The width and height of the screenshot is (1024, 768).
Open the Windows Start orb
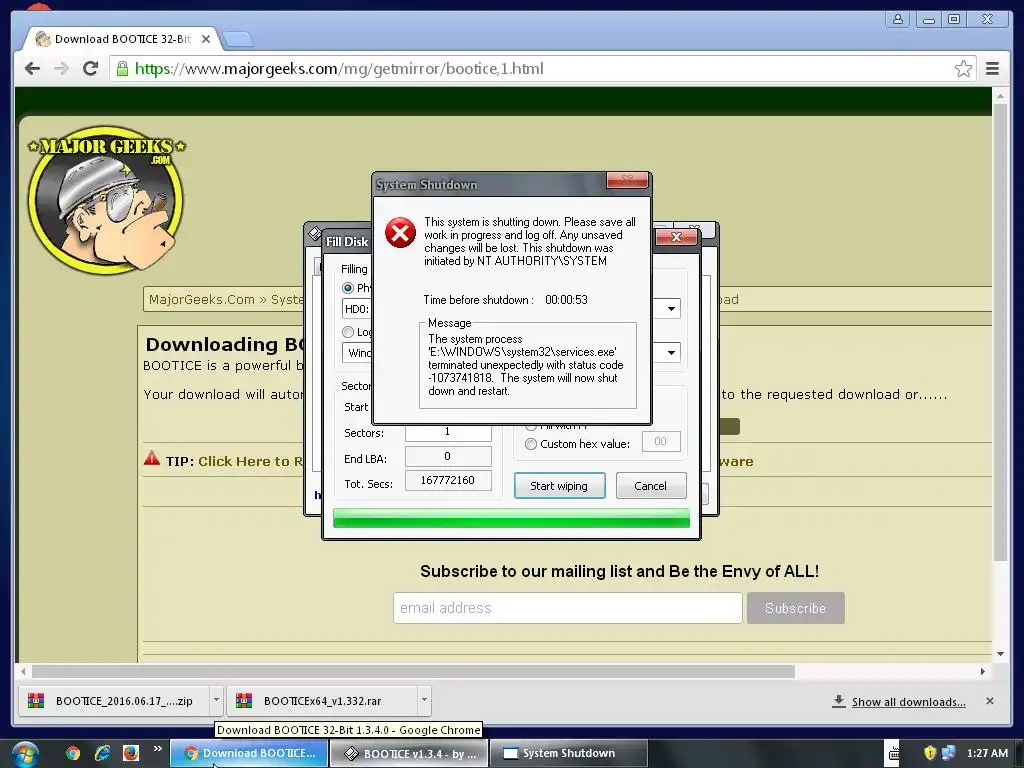click(x=25, y=754)
